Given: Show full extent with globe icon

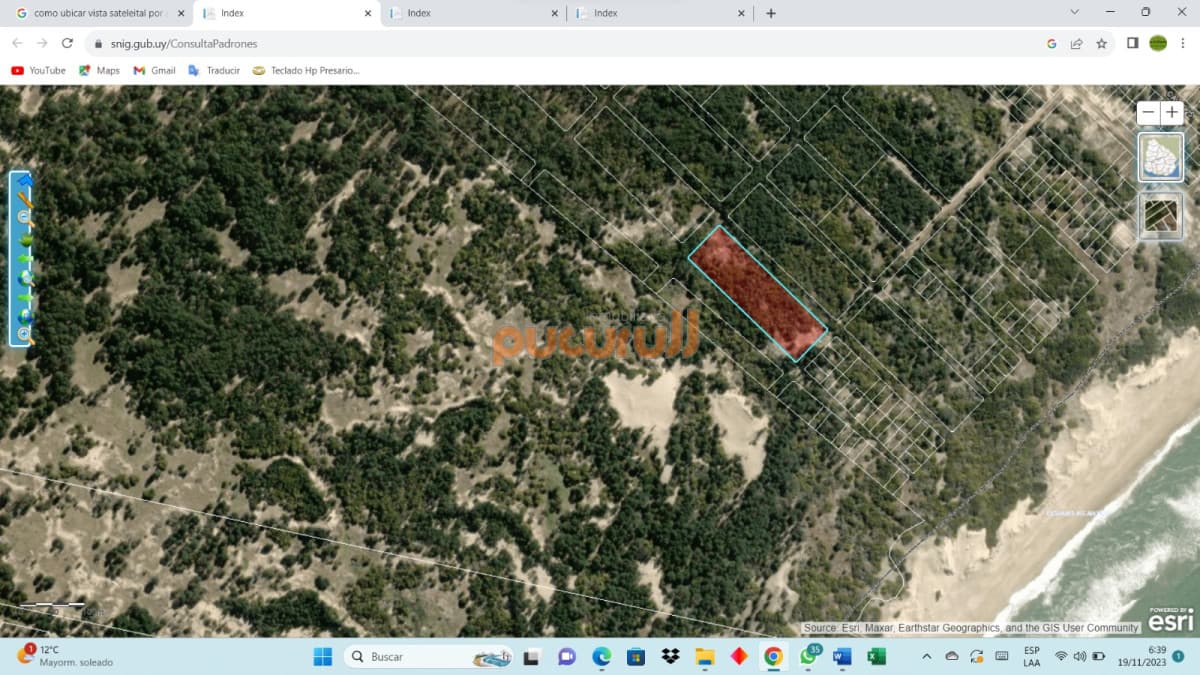Looking at the screenshot, I should point(25,316).
